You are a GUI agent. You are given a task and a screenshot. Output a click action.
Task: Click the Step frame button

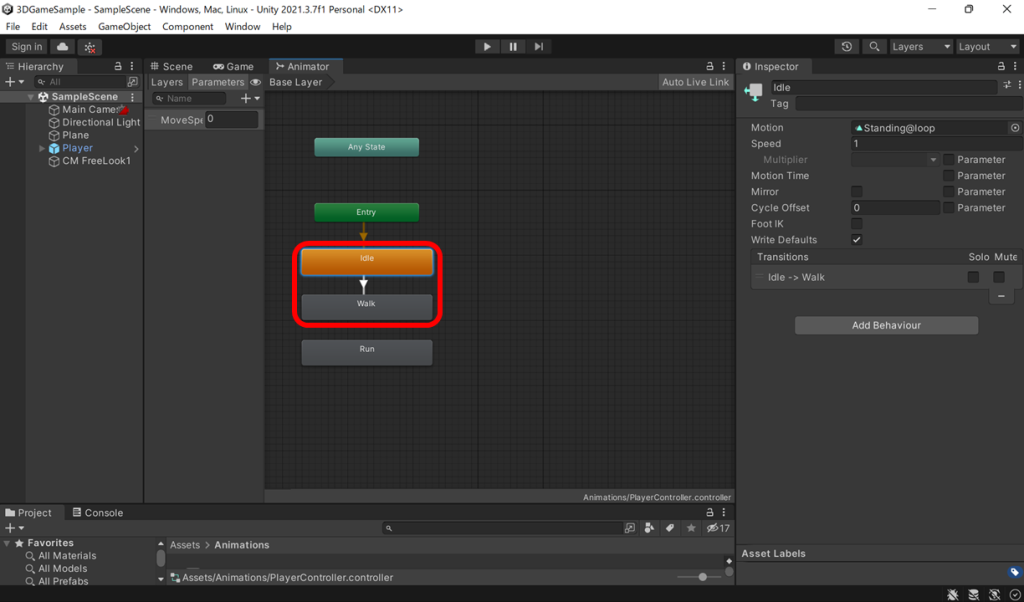coord(539,46)
